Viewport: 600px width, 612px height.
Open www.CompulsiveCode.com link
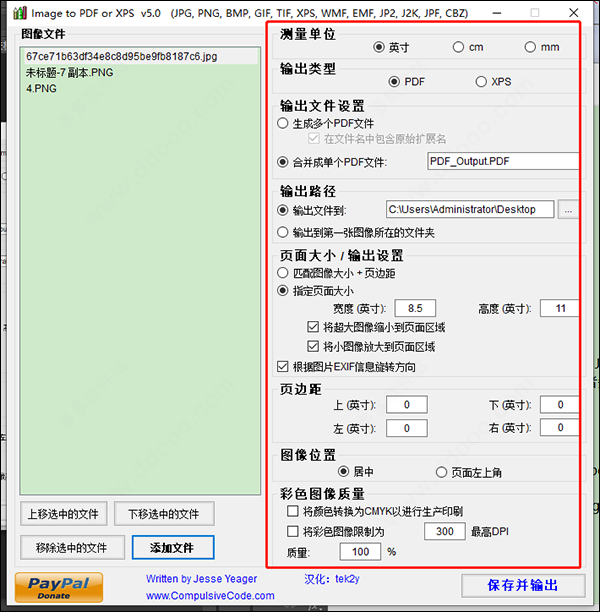(210, 596)
